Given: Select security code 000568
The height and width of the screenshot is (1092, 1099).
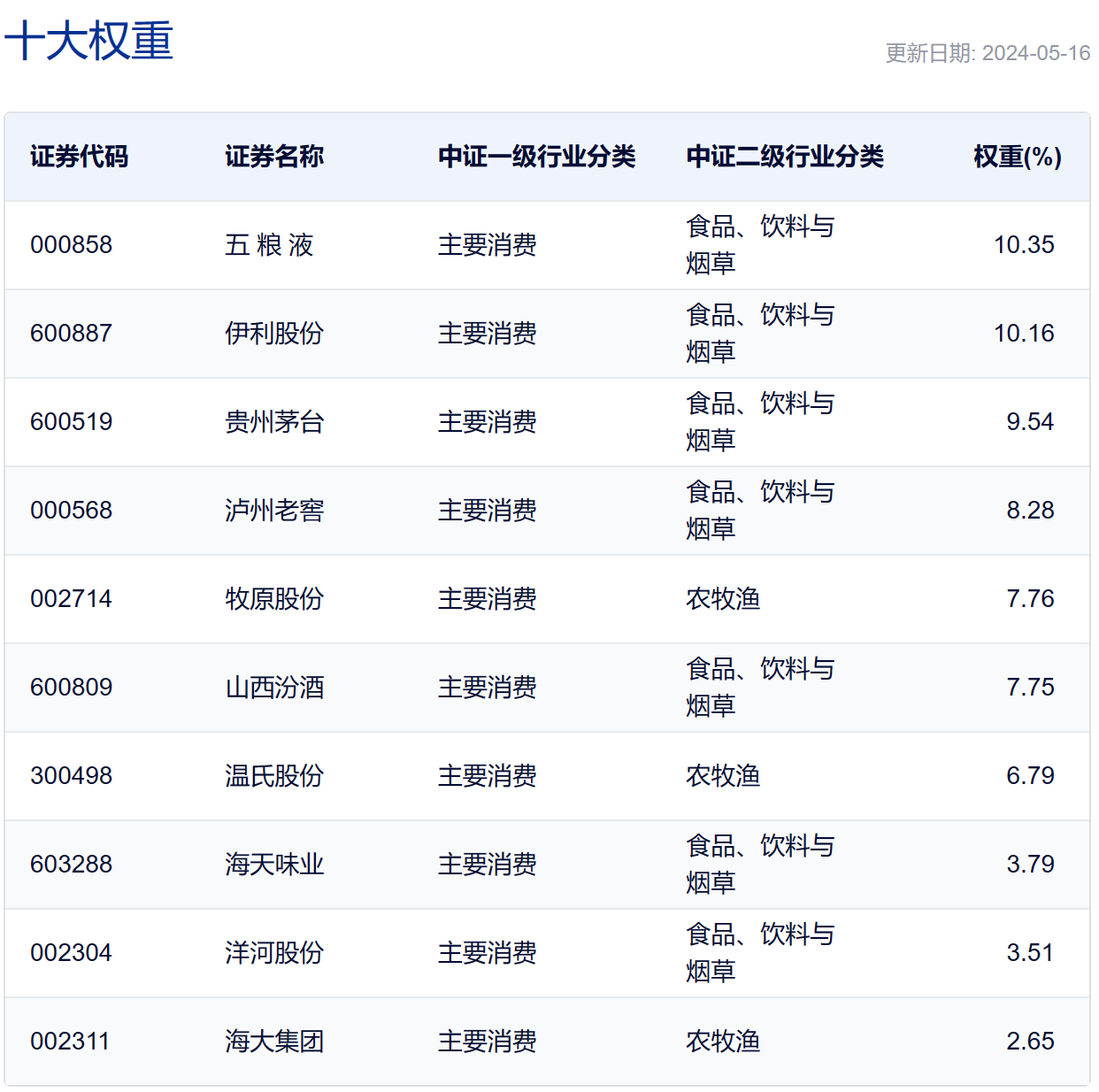Looking at the screenshot, I should (x=72, y=511).
